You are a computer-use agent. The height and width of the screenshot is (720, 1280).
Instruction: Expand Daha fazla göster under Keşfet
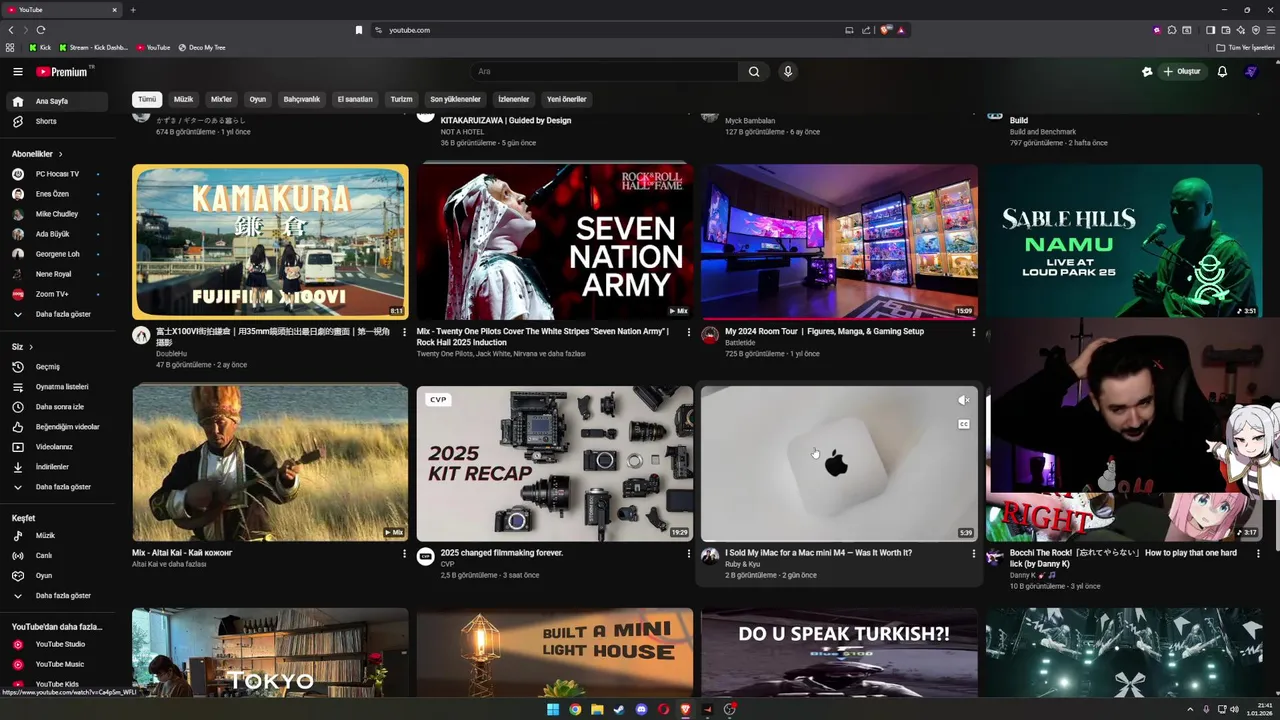(x=57, y=596)
